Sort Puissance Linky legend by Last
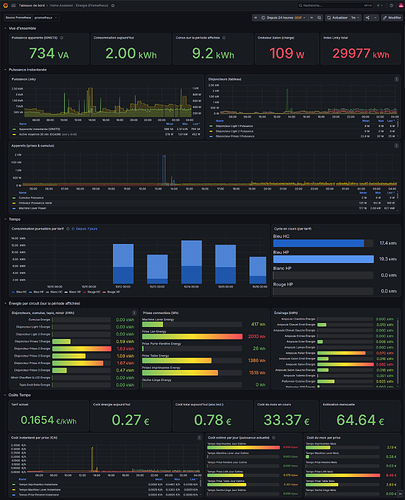 tap(196, 124)
